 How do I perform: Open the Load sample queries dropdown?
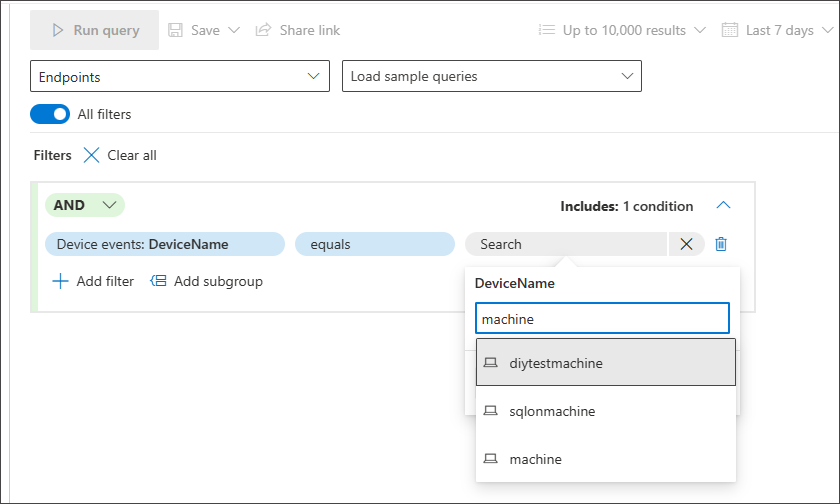click(x=491, y=76)
